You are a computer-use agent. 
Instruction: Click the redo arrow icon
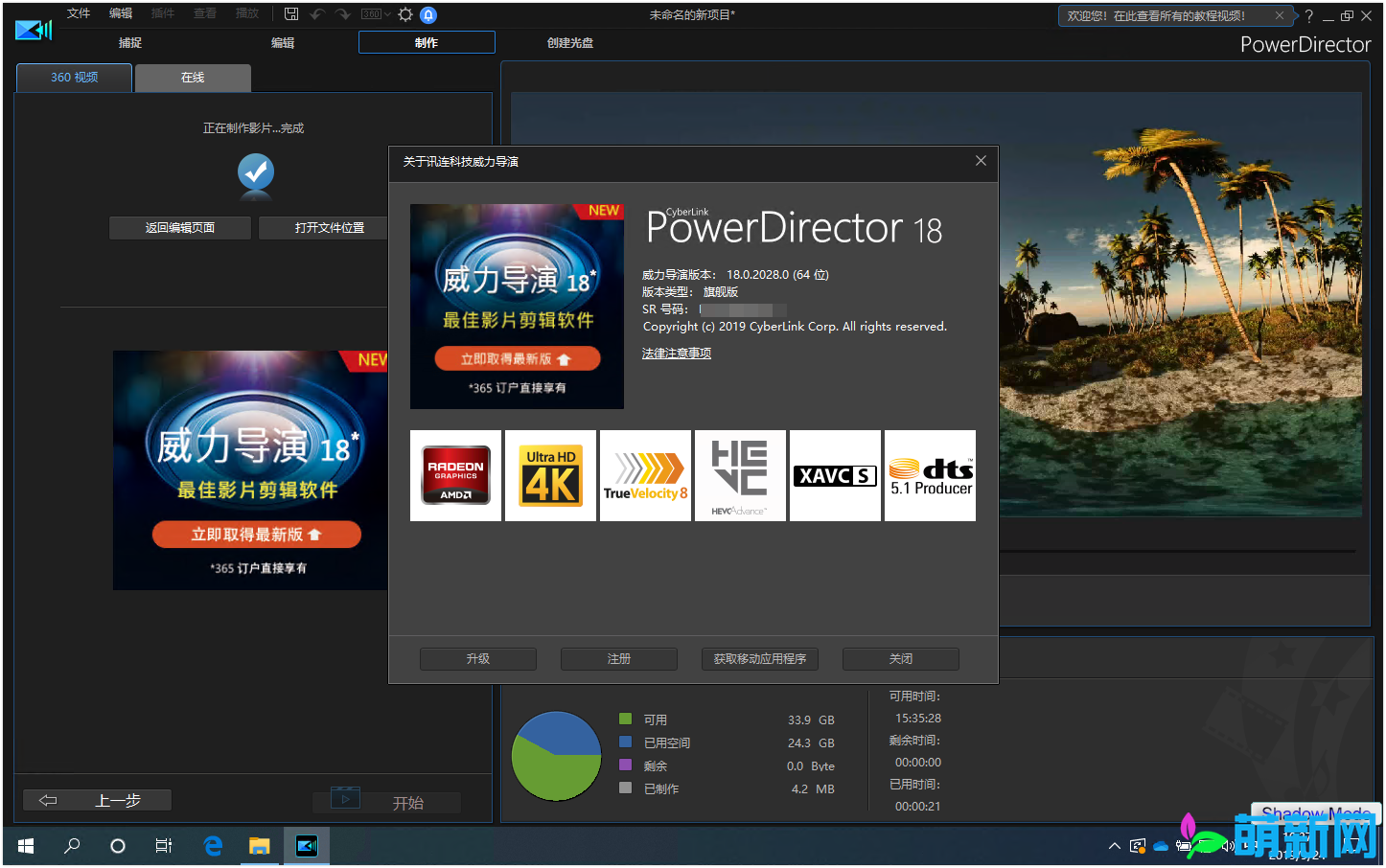pos(343,14)
